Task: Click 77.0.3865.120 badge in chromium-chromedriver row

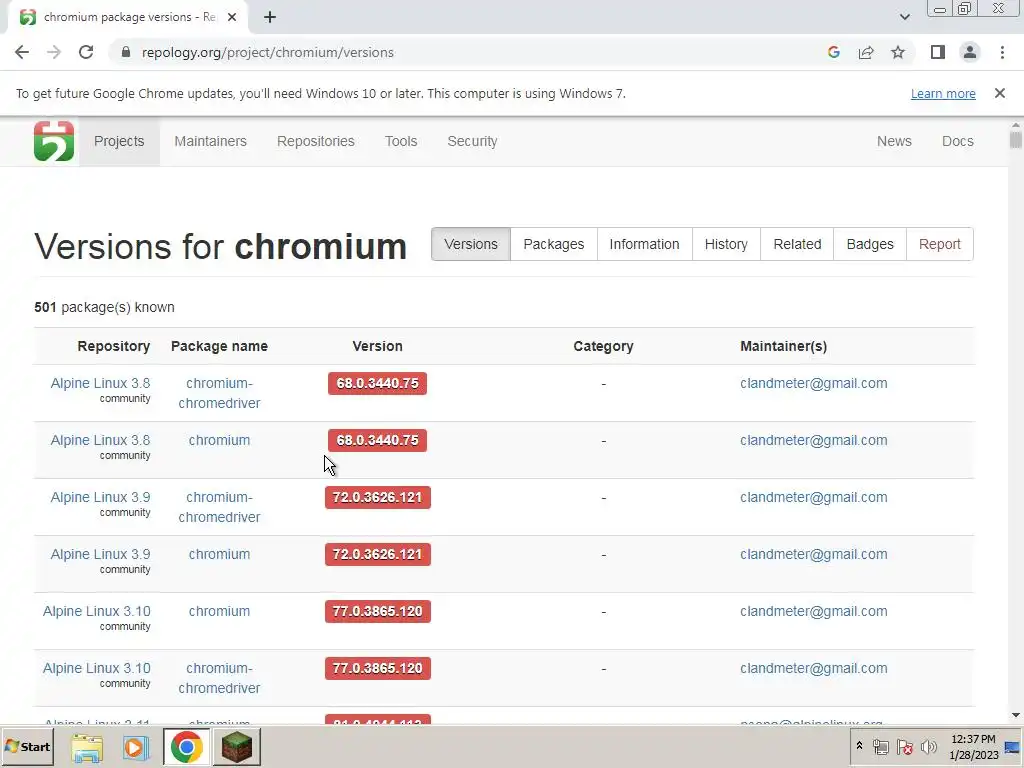Action: tap(377, 668)
